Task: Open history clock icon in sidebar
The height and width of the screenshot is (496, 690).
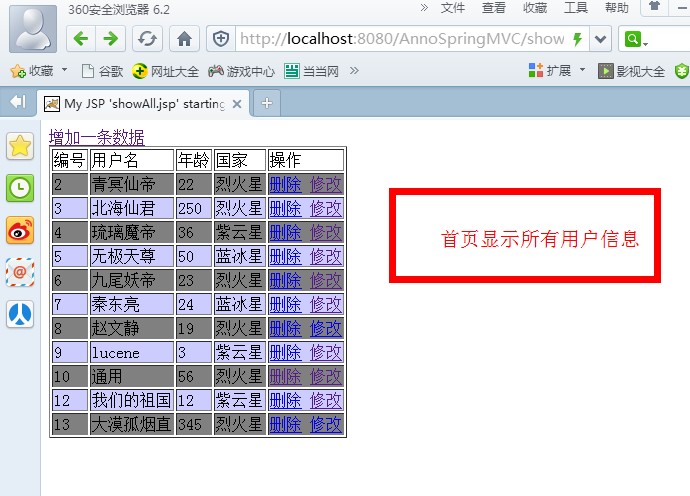Action: coord(20,188)
